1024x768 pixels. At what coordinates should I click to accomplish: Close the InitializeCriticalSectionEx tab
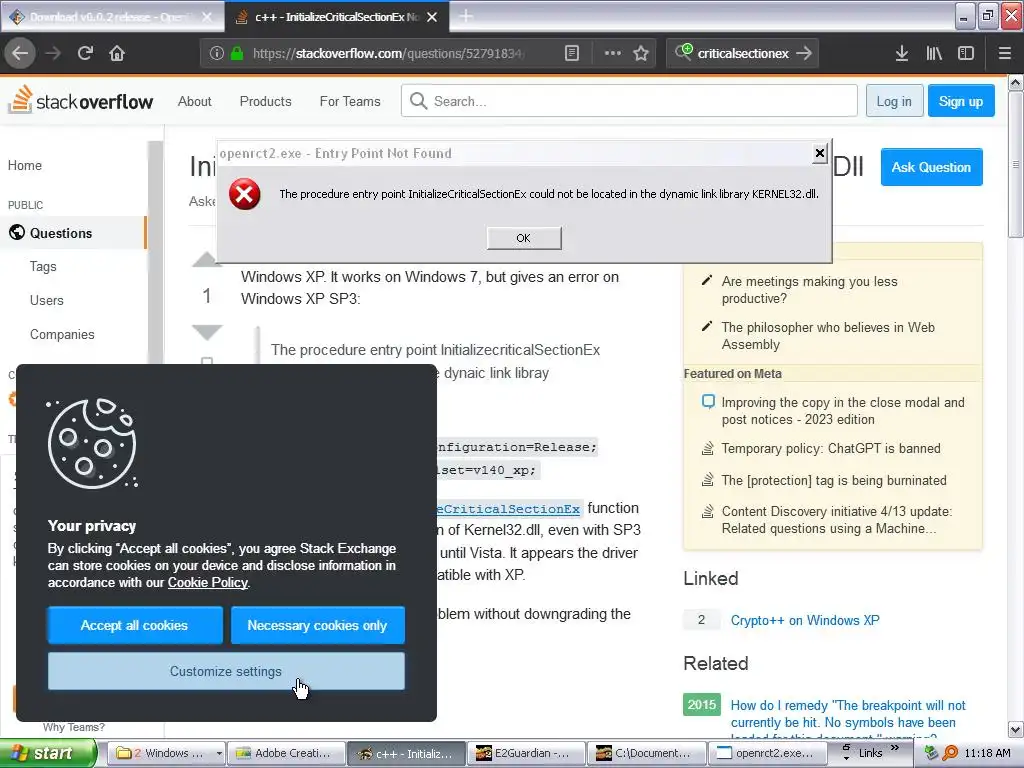click(432, 17)
